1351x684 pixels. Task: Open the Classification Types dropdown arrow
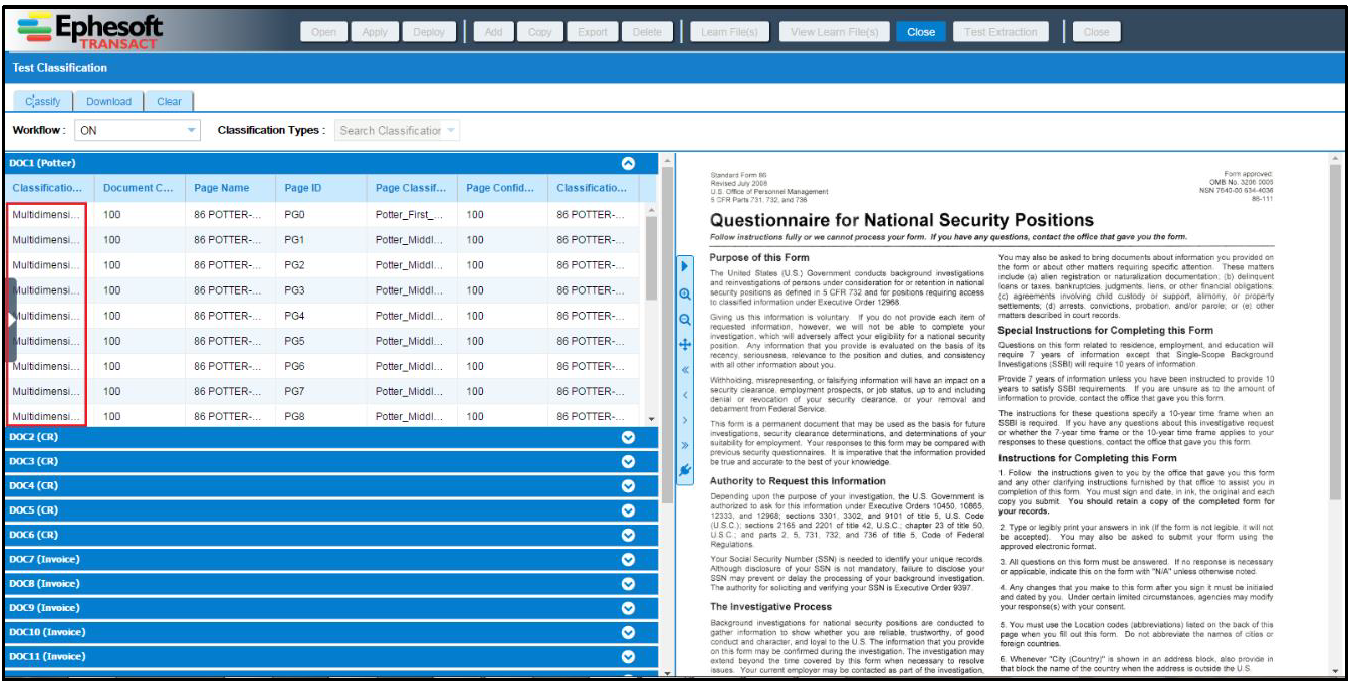click(x=451, y=130)
